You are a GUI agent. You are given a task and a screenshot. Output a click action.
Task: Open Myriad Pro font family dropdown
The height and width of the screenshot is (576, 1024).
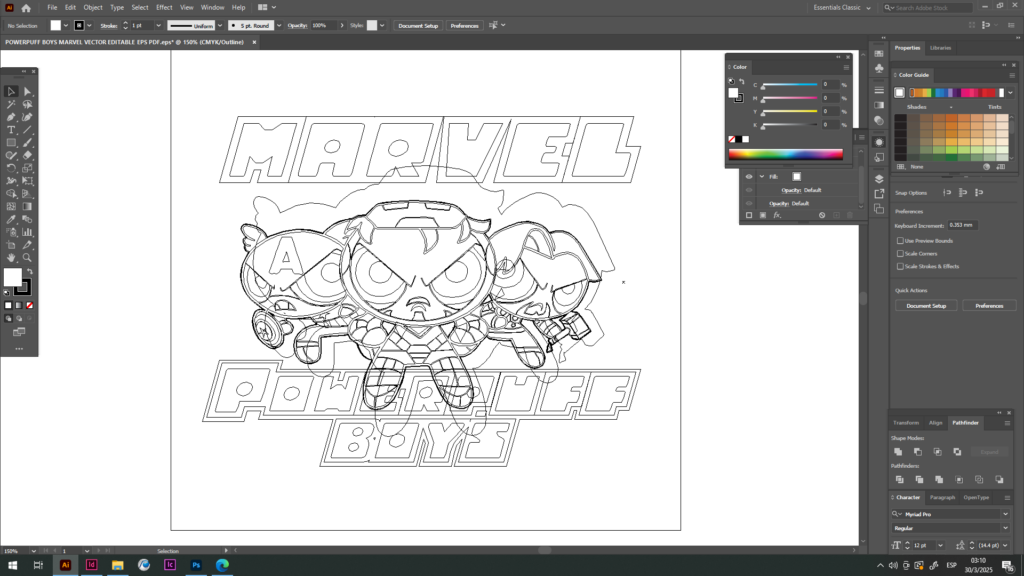1005,514
